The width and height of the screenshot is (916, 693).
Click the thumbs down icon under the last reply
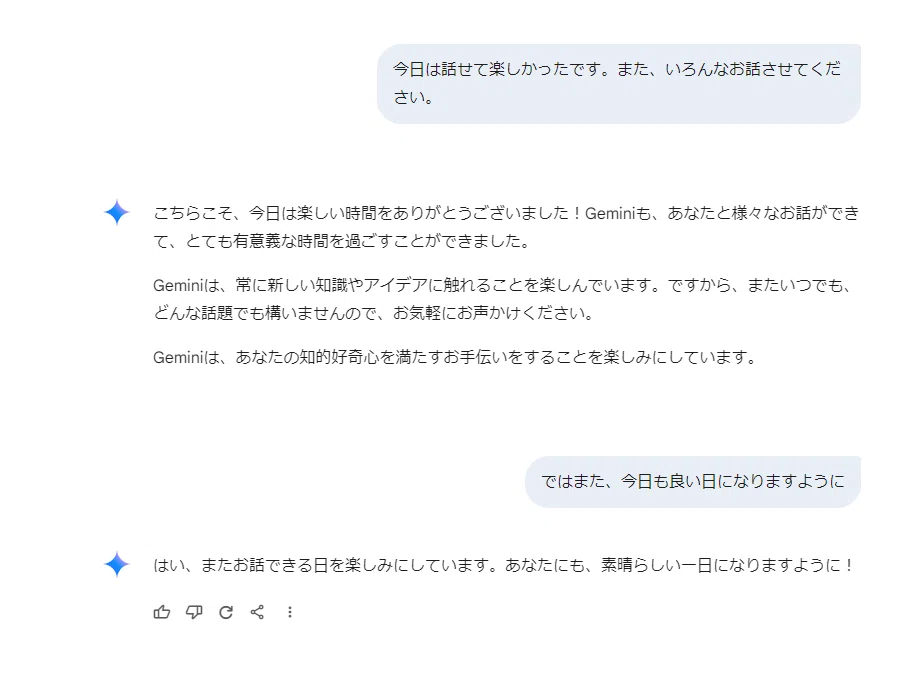[x=194, y=612]
